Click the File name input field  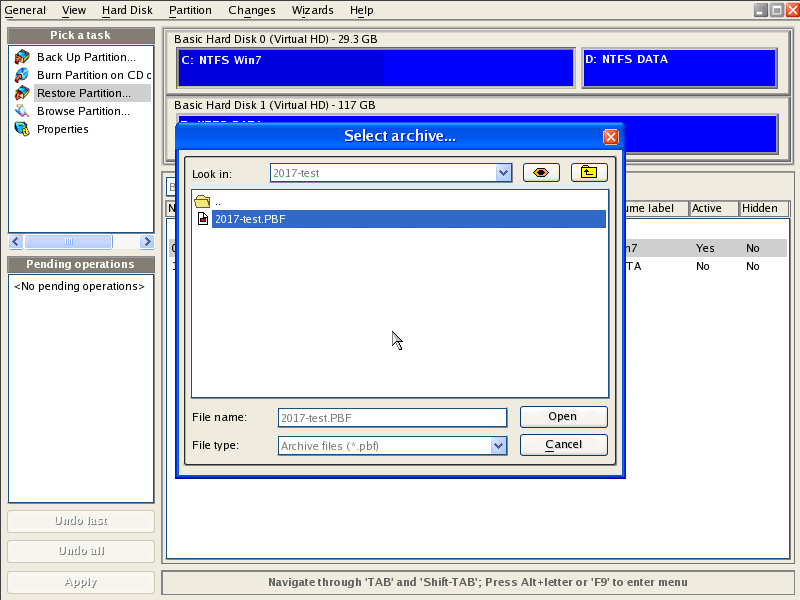point(392,417)
